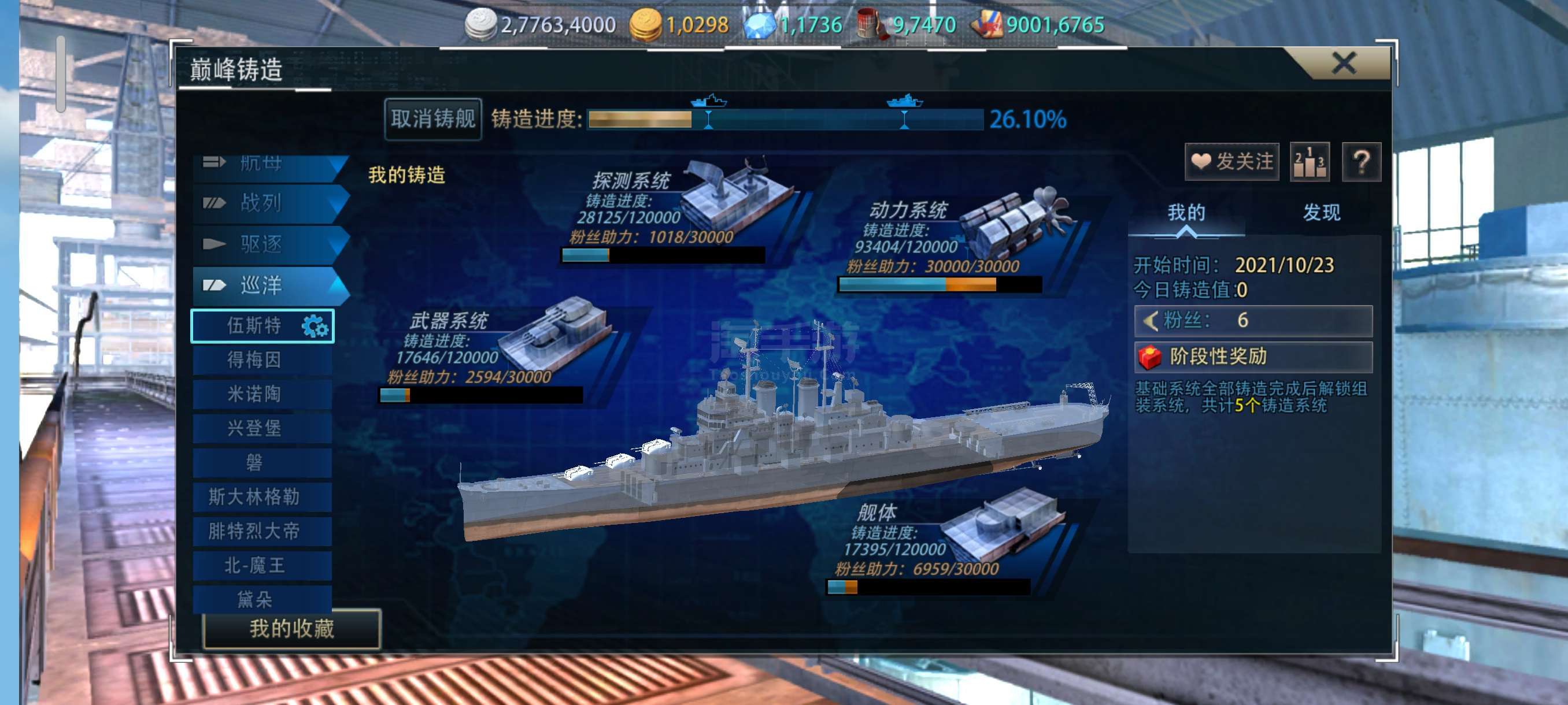Image resolution: width=1568 pixels, height=705 pixels.
Task: Expand the 战列 ship category
Action: click(271, 203)
